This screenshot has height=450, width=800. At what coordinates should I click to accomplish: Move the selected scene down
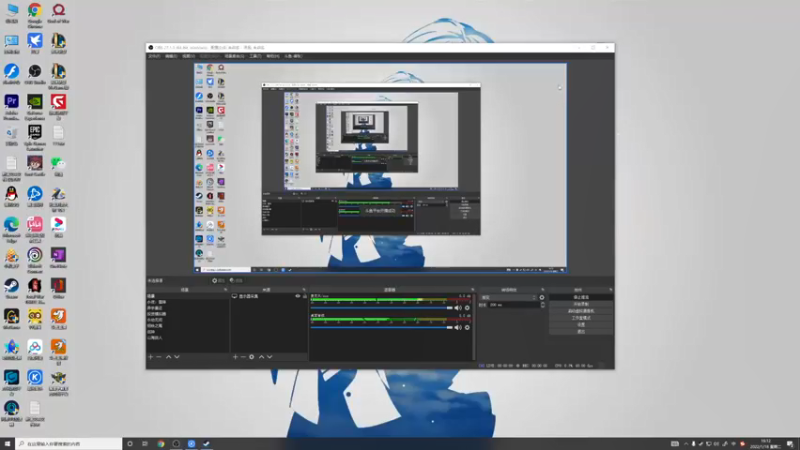tap(177, 357)
